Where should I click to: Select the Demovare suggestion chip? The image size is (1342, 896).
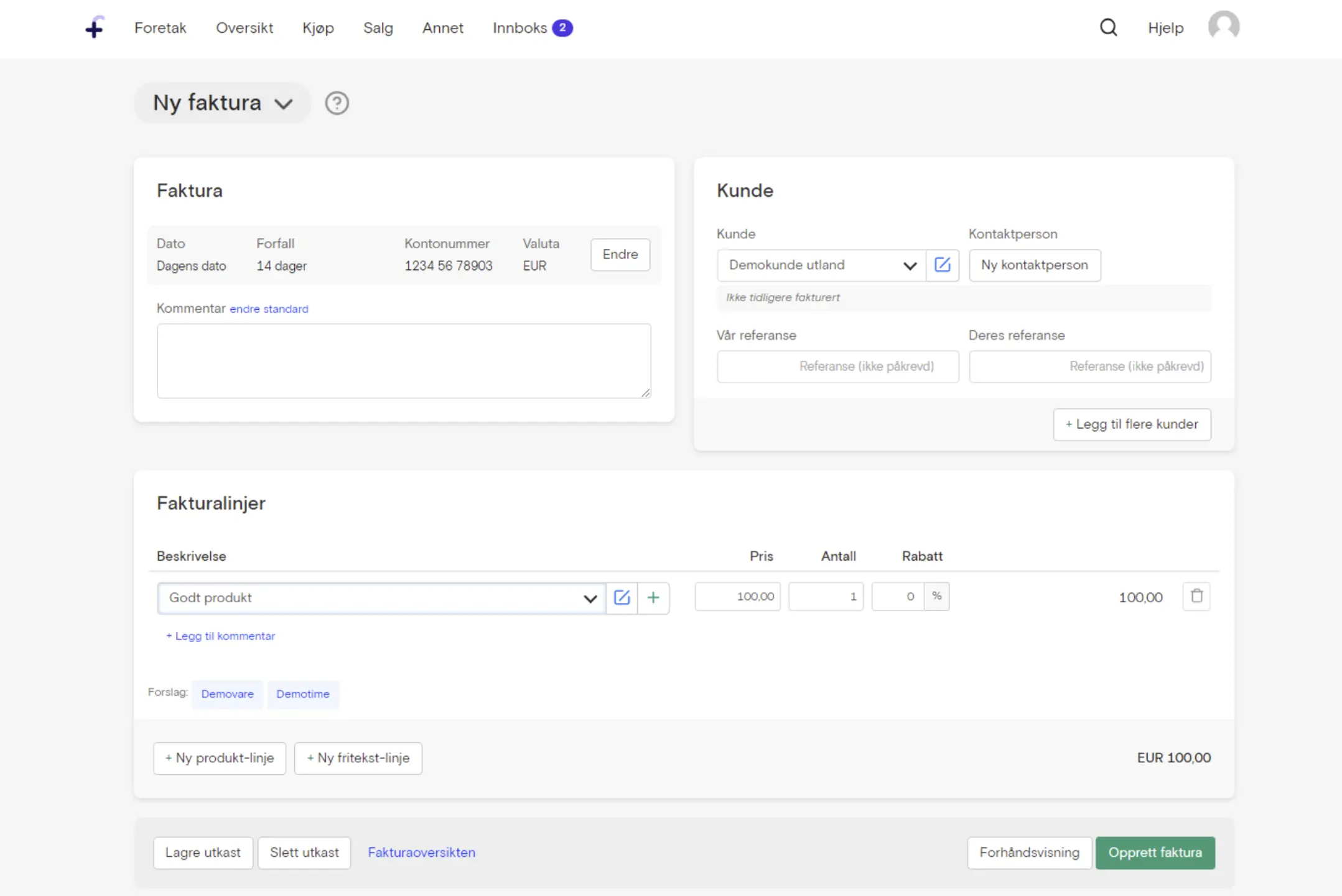coord(227,694)
